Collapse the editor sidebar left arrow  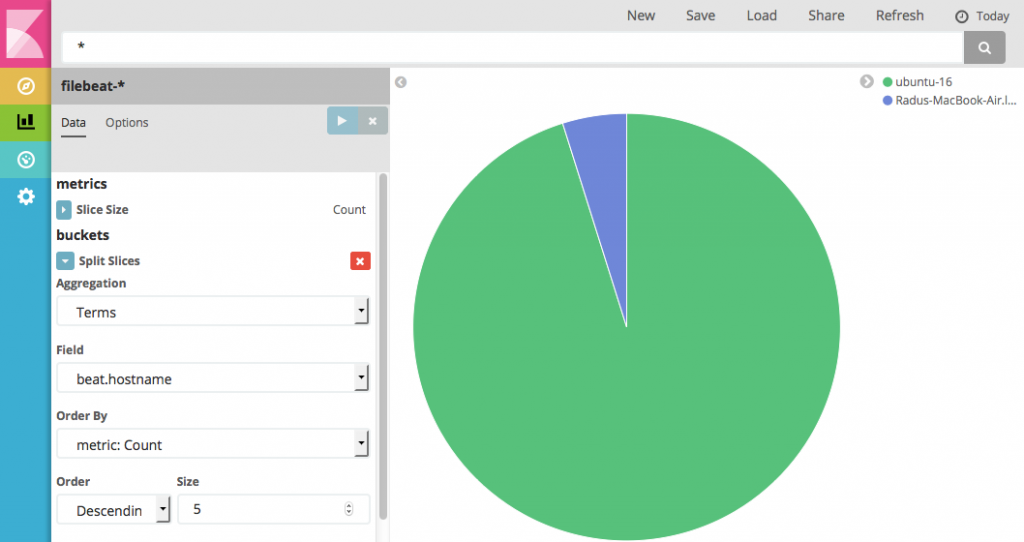(x=401, y=82)
